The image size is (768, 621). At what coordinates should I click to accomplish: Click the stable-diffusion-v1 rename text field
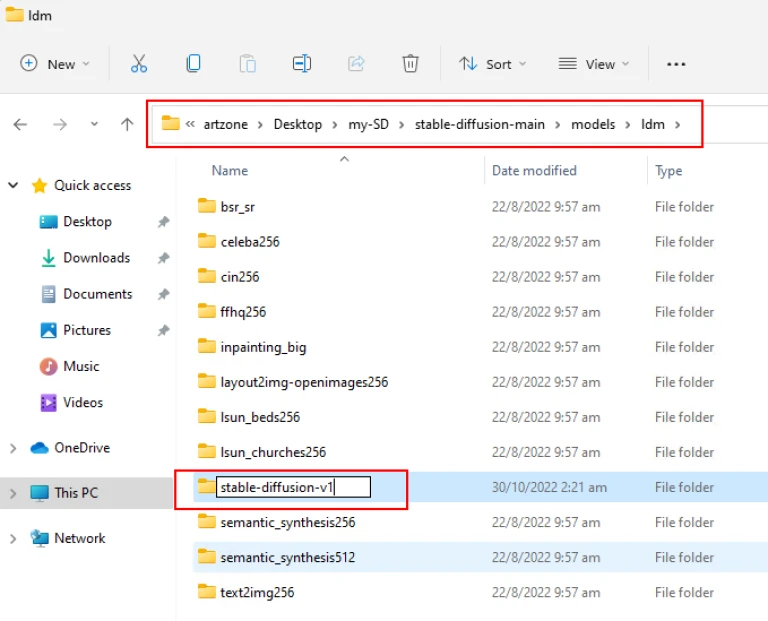pyautogui.click(x=293, y=487)
